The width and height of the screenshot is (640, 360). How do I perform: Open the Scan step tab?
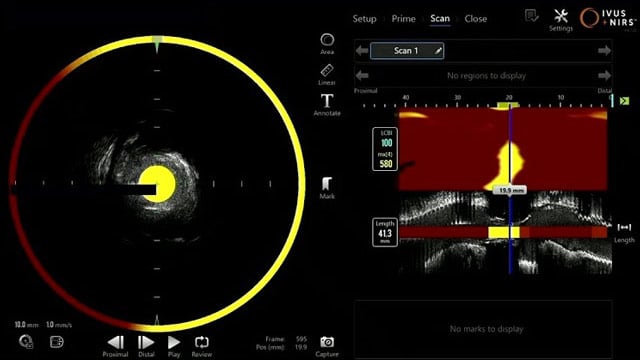440,19
